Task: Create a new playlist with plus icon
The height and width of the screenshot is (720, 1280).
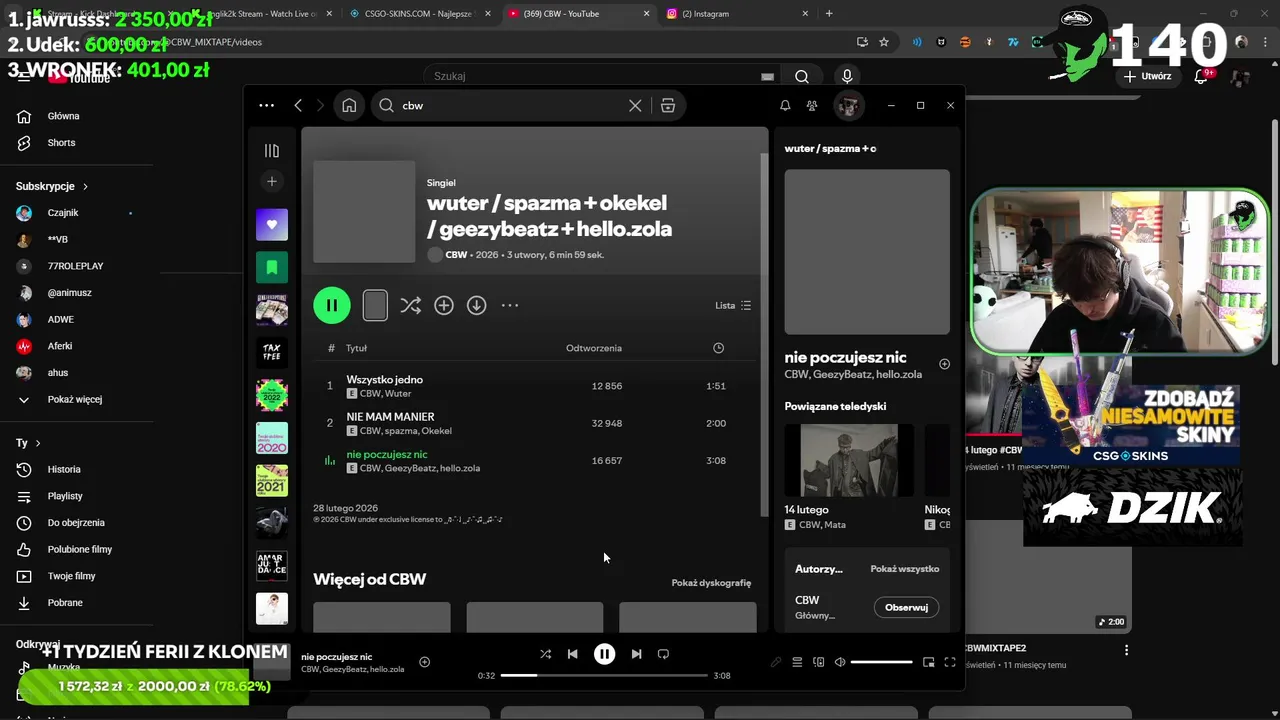Action: [x=271, y=181]
